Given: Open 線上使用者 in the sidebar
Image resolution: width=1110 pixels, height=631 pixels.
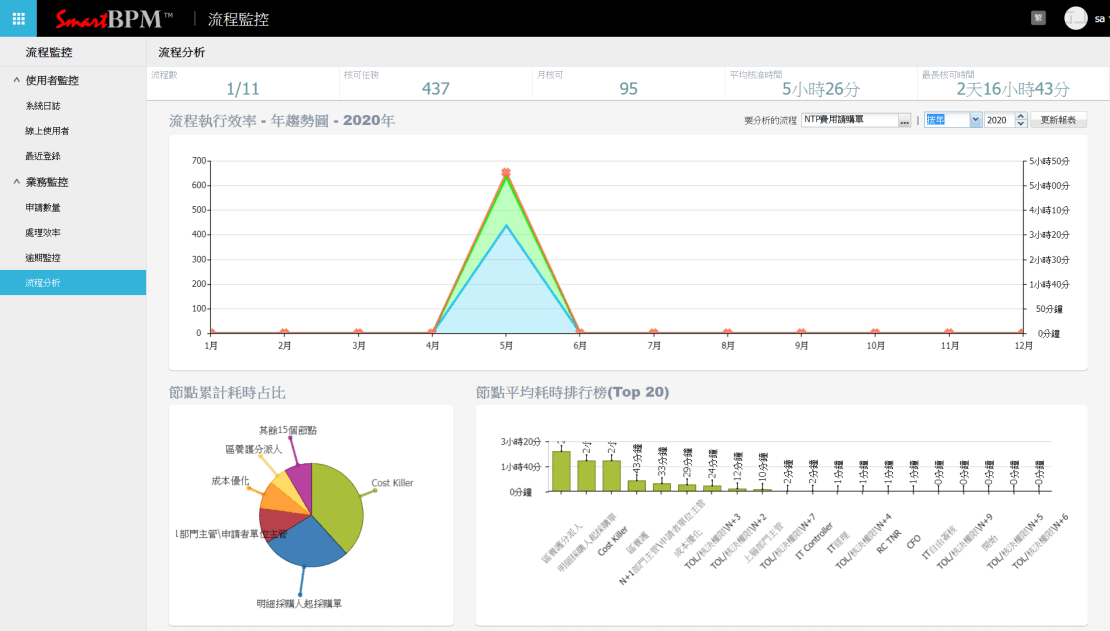Looking at the screenshot, I should tap(47, 131).
